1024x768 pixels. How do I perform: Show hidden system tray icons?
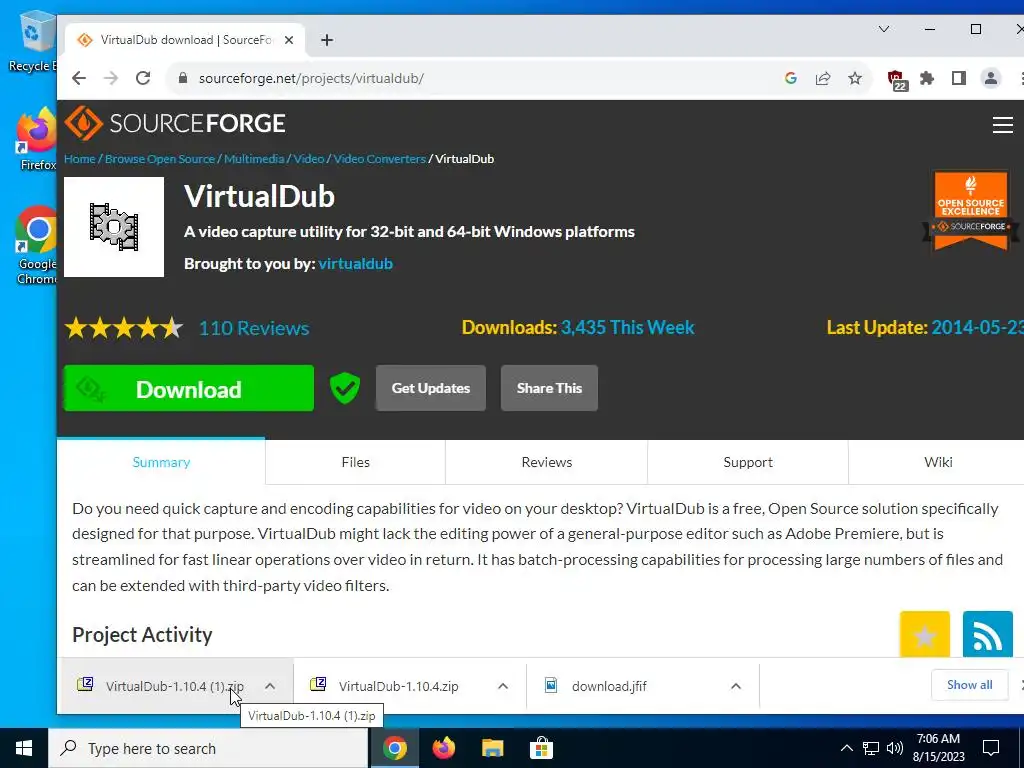coord(846,748)
